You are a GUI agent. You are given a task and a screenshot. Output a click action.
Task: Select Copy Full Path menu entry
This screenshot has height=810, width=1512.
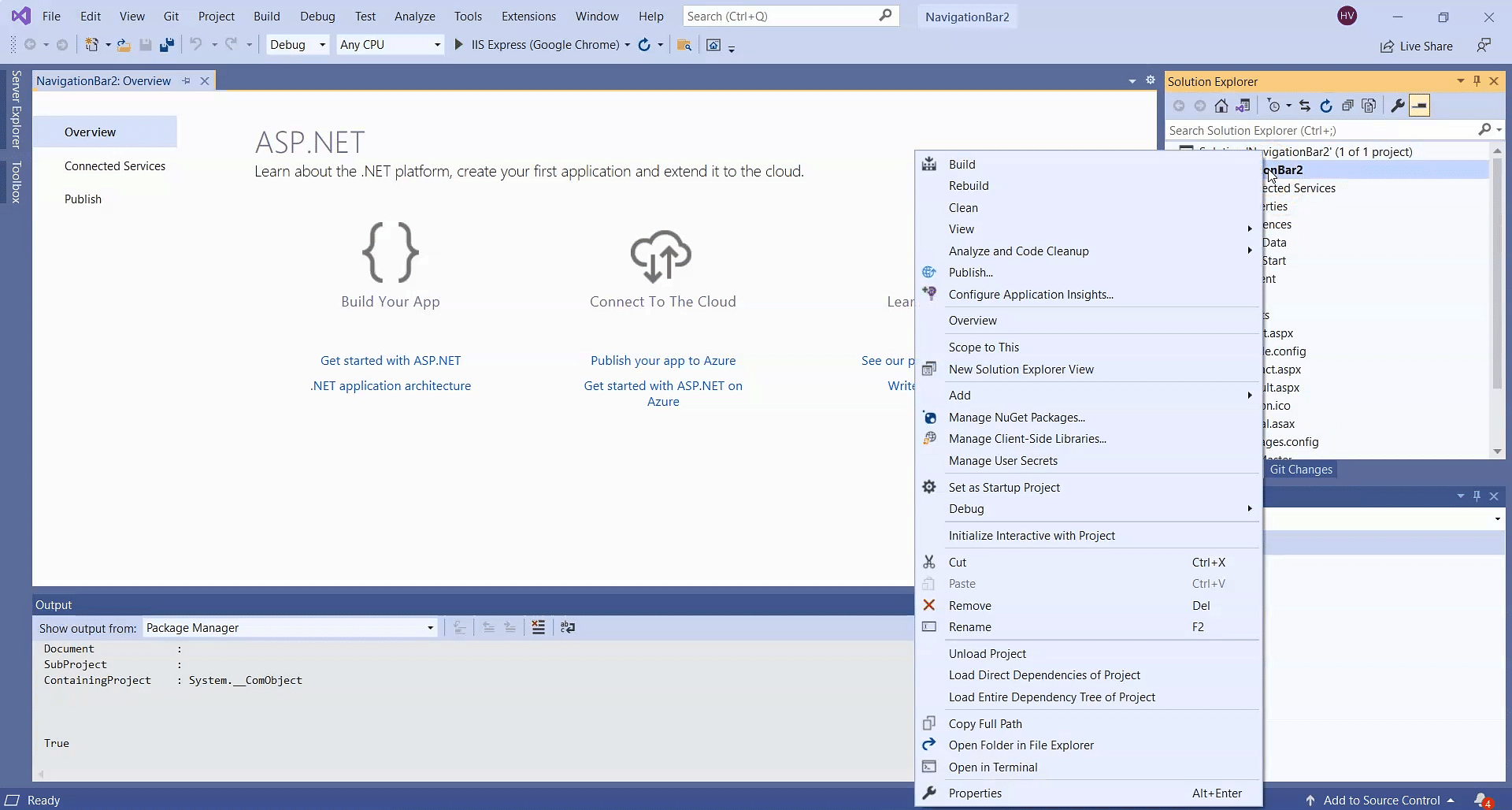pos(1088,724)
